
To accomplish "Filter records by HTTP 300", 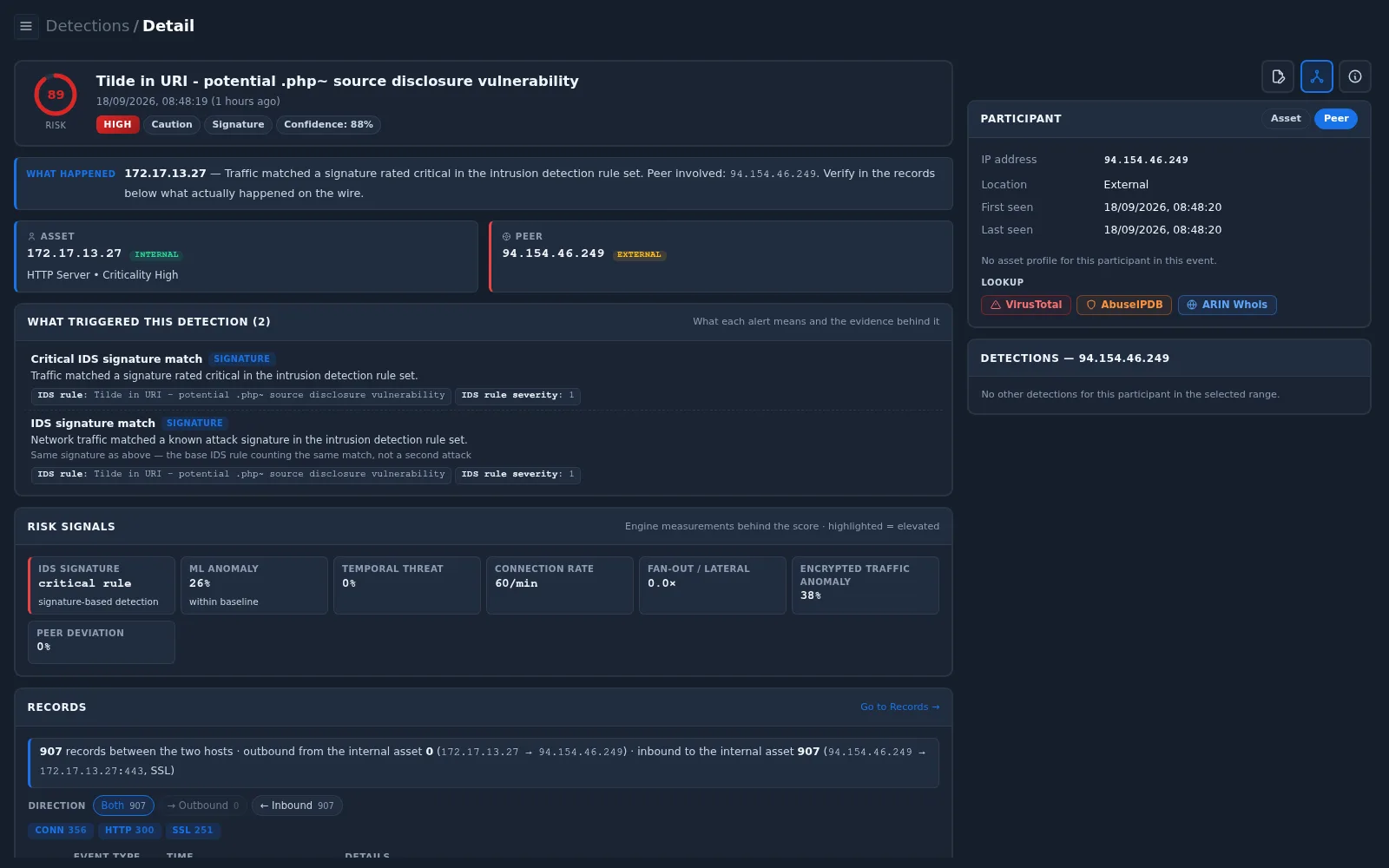I will 129,831.
